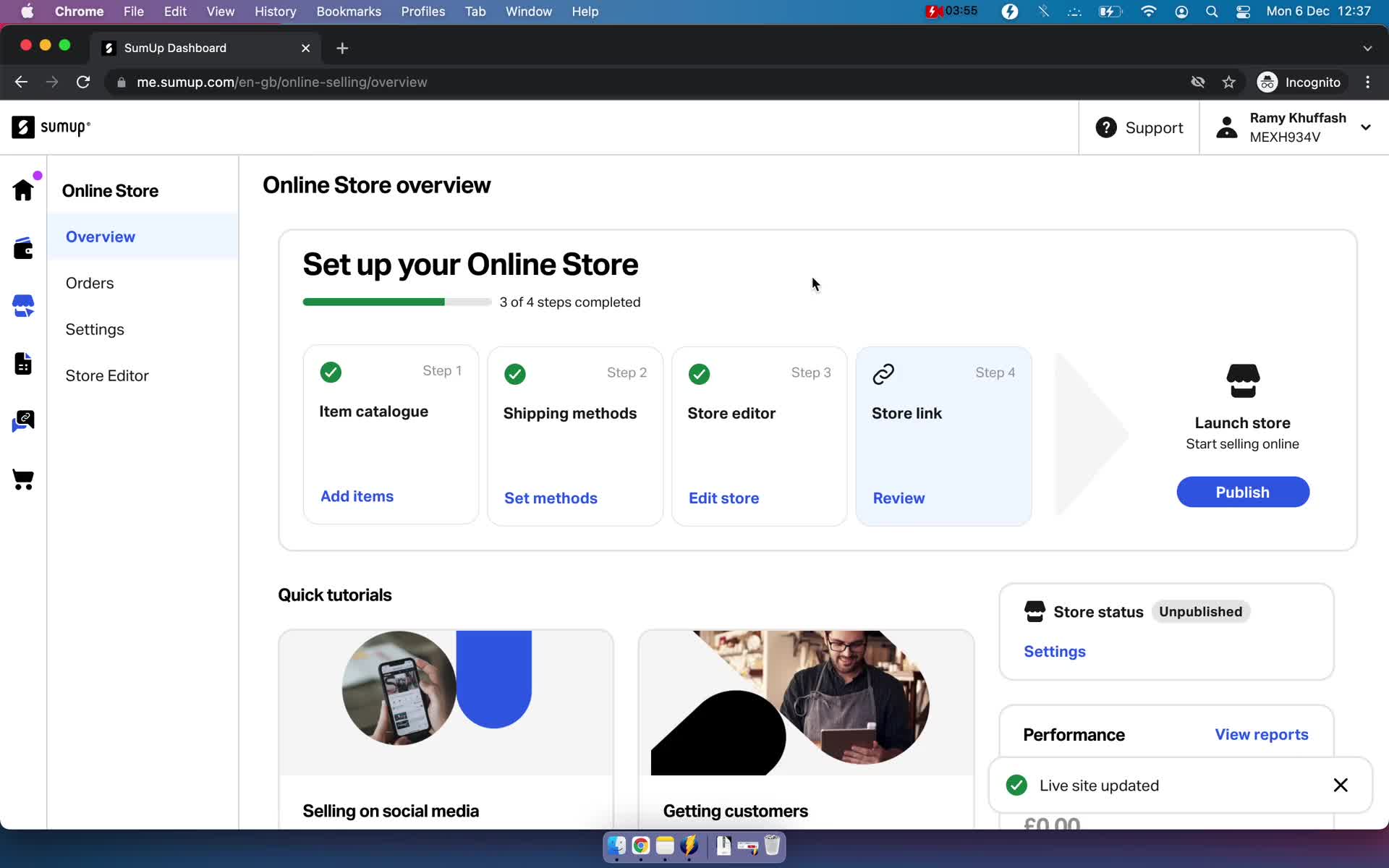
Task: Select the Overview tab in Online Store
Action: 100,237
